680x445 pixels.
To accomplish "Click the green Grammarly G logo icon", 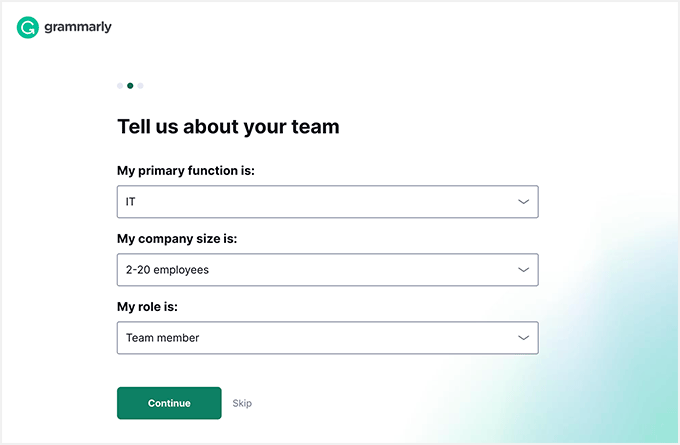I will point(28,28).
